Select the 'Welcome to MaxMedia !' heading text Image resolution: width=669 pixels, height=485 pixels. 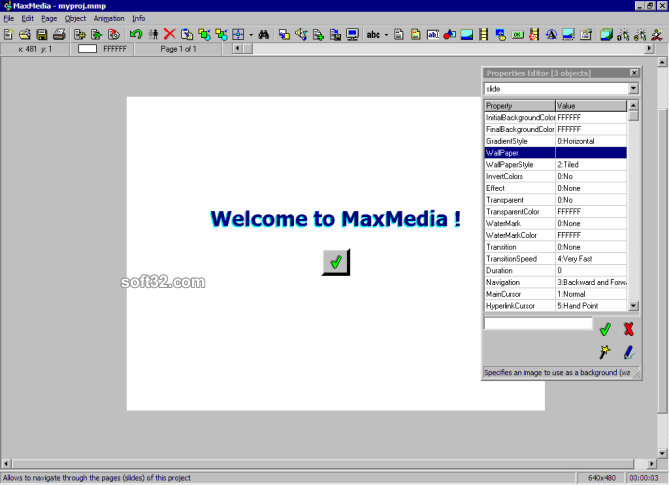pyautogui.click(x=335, y=219)
